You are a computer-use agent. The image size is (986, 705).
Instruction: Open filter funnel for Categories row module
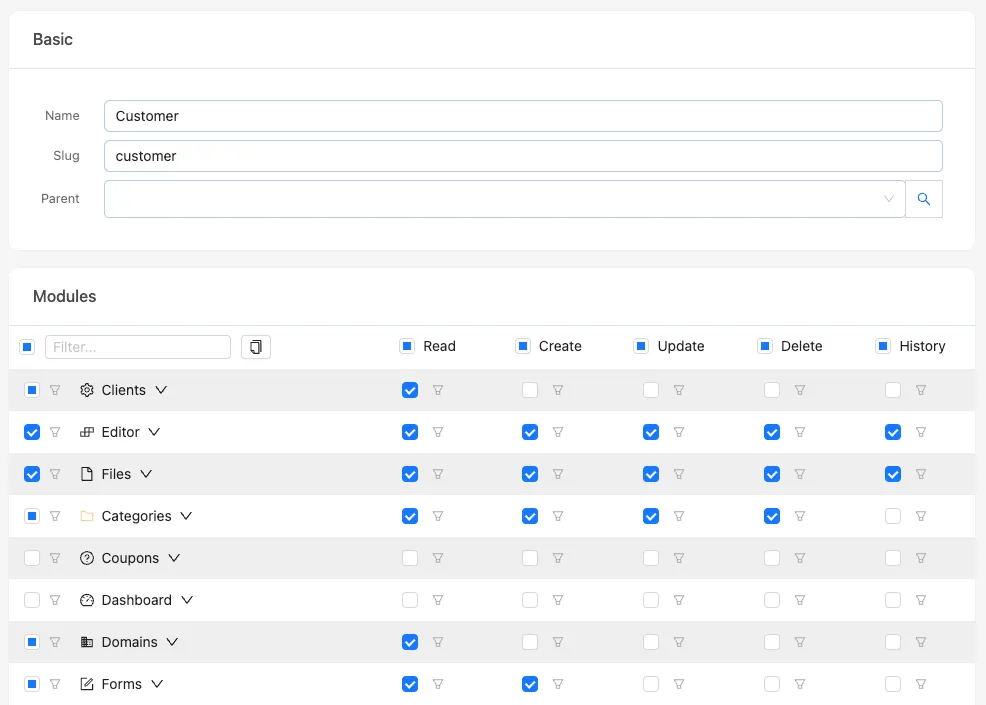coord(55,516)
